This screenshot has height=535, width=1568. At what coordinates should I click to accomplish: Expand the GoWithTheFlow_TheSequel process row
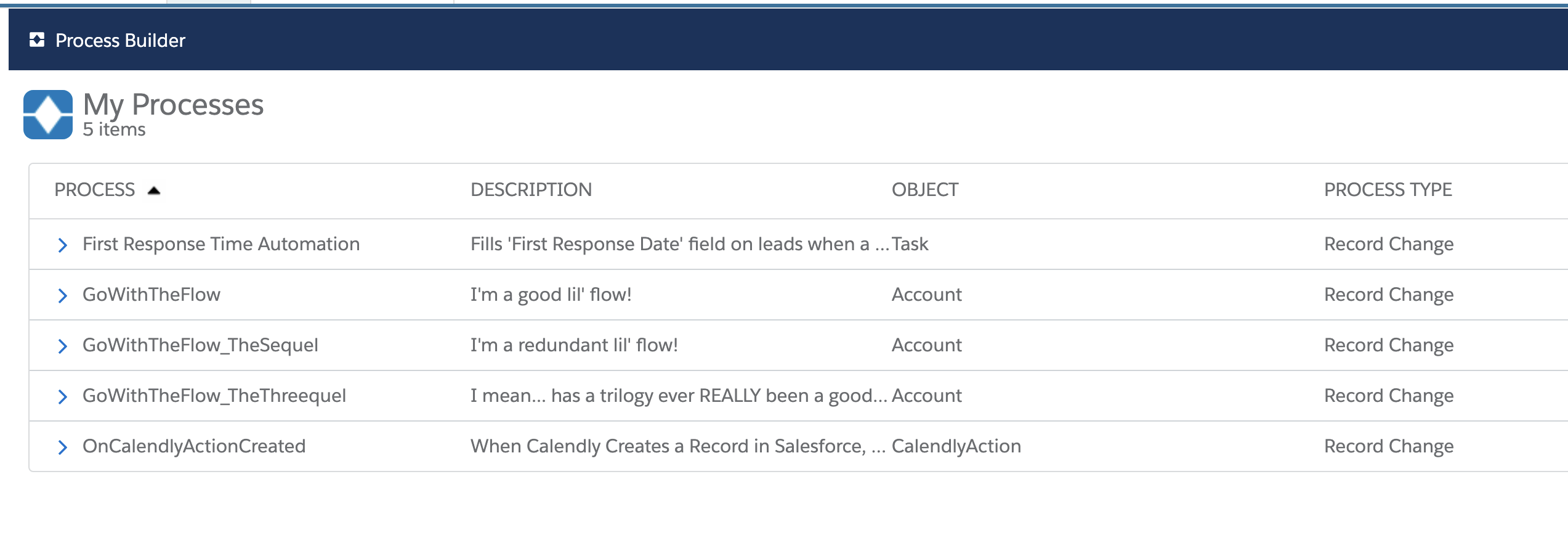coord(62,346)
